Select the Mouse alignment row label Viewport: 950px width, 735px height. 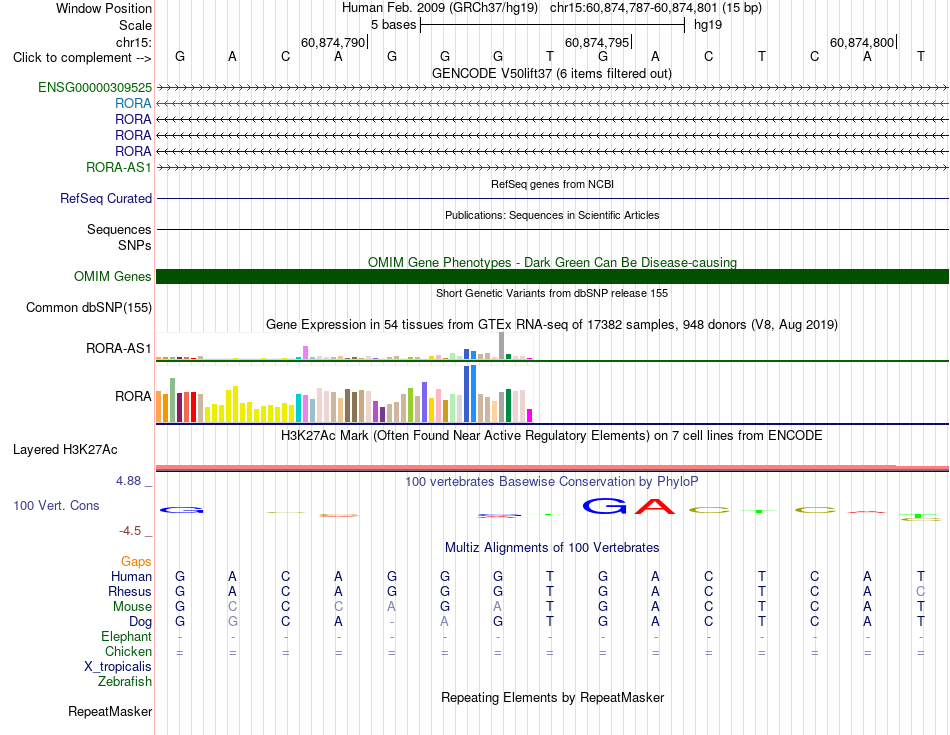132,607
